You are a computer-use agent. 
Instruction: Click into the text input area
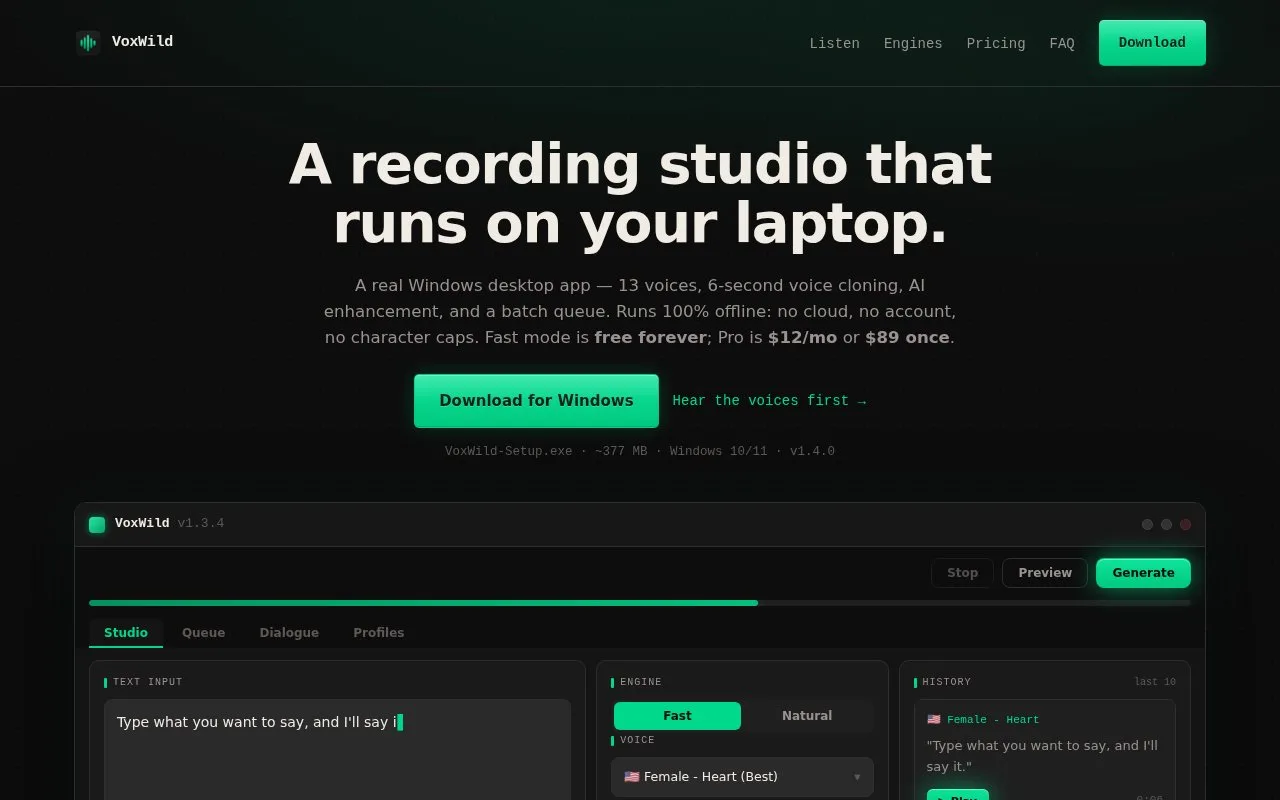[338, 749]
